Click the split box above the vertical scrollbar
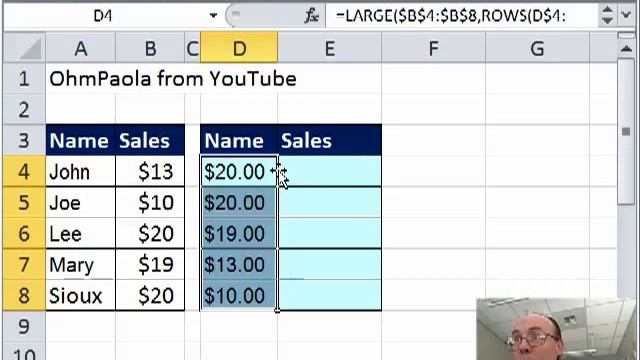 [626, 36]
